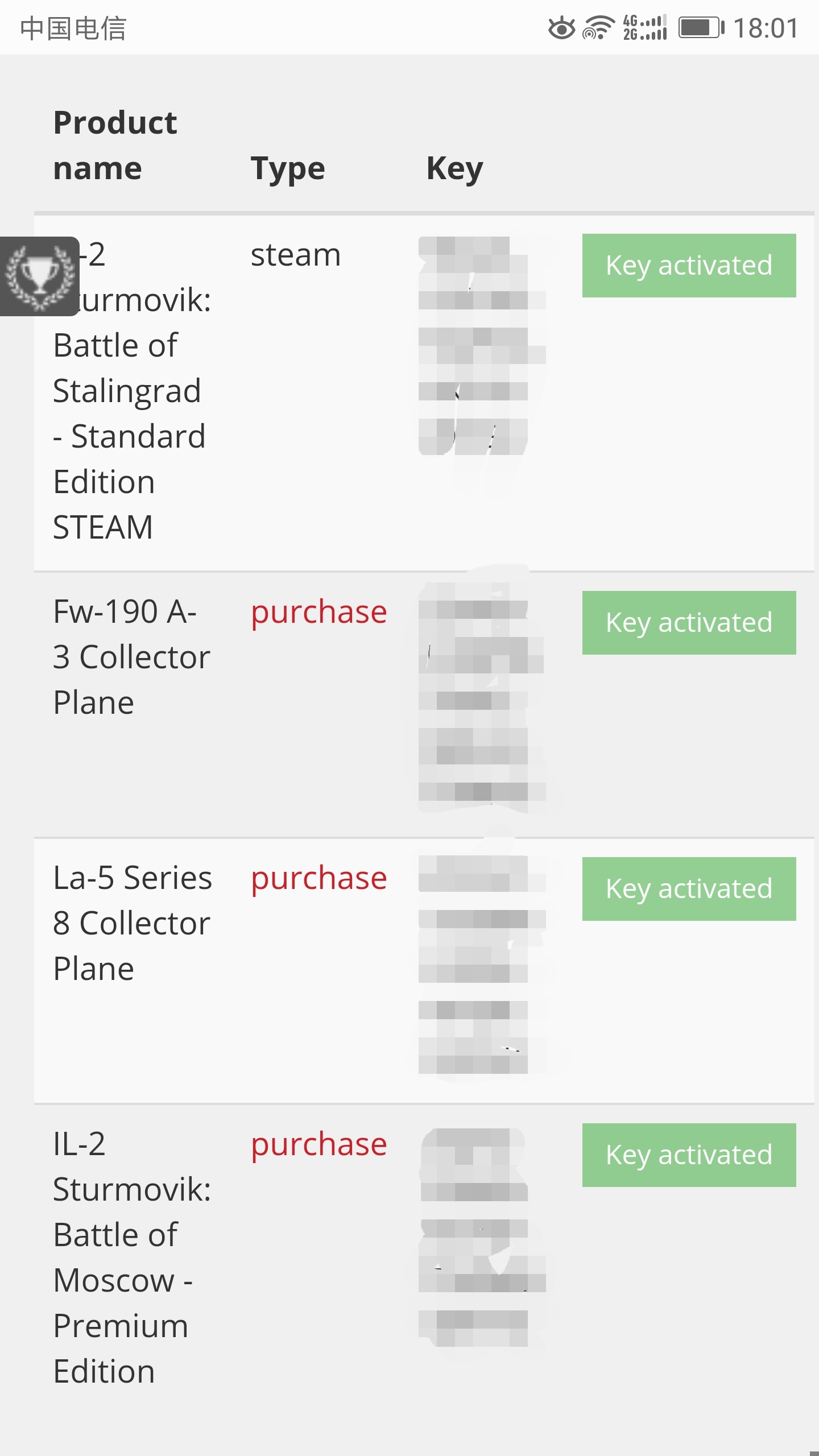Tap the battery status icon

coord(701,28)
